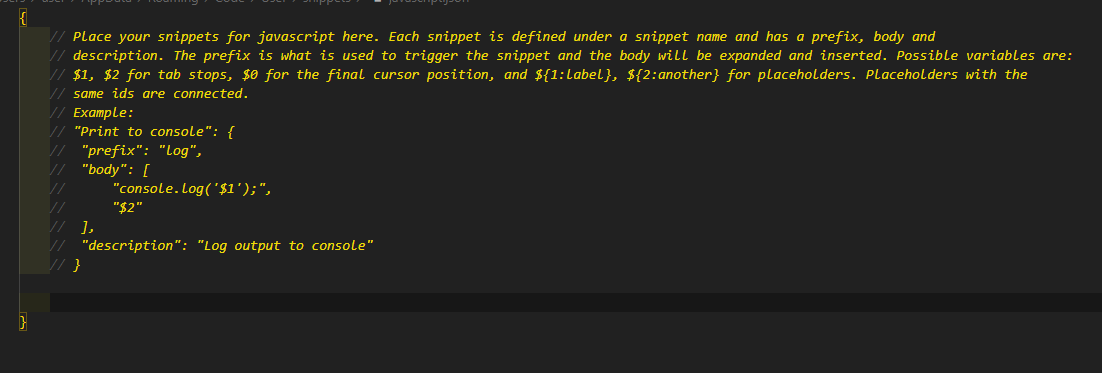Select the AppData breadcrumb segment
Viewport: 1102px width, 373px height.
coord(105,1)
